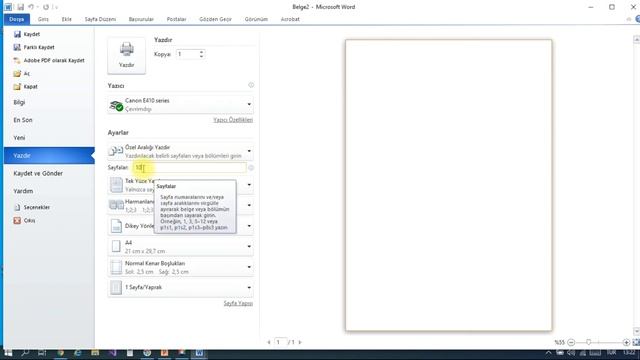The height and width of the screenshot is (360, 640).
Task: Select the highlighted Yazdır backstage section
Action: click(x=49, y=156)
